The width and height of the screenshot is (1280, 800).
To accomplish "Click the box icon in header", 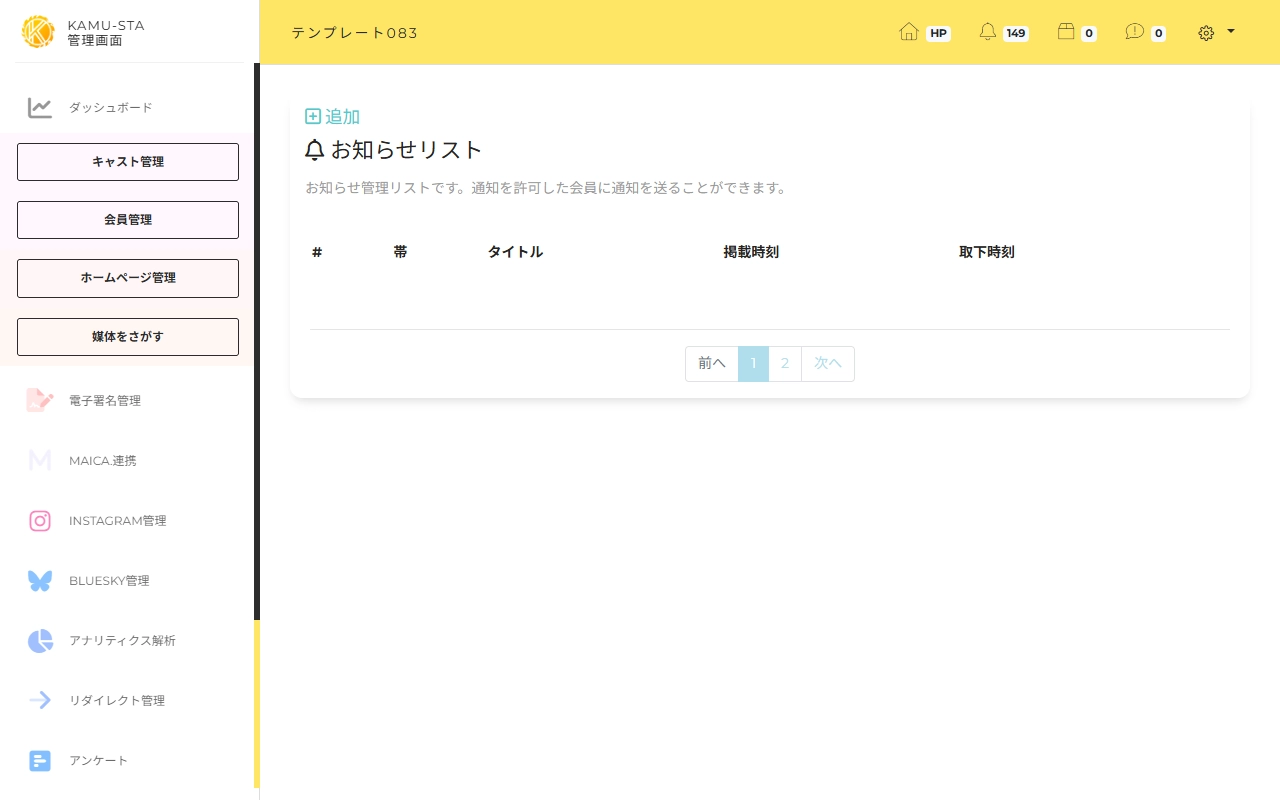I will [x=1066, y=32].
